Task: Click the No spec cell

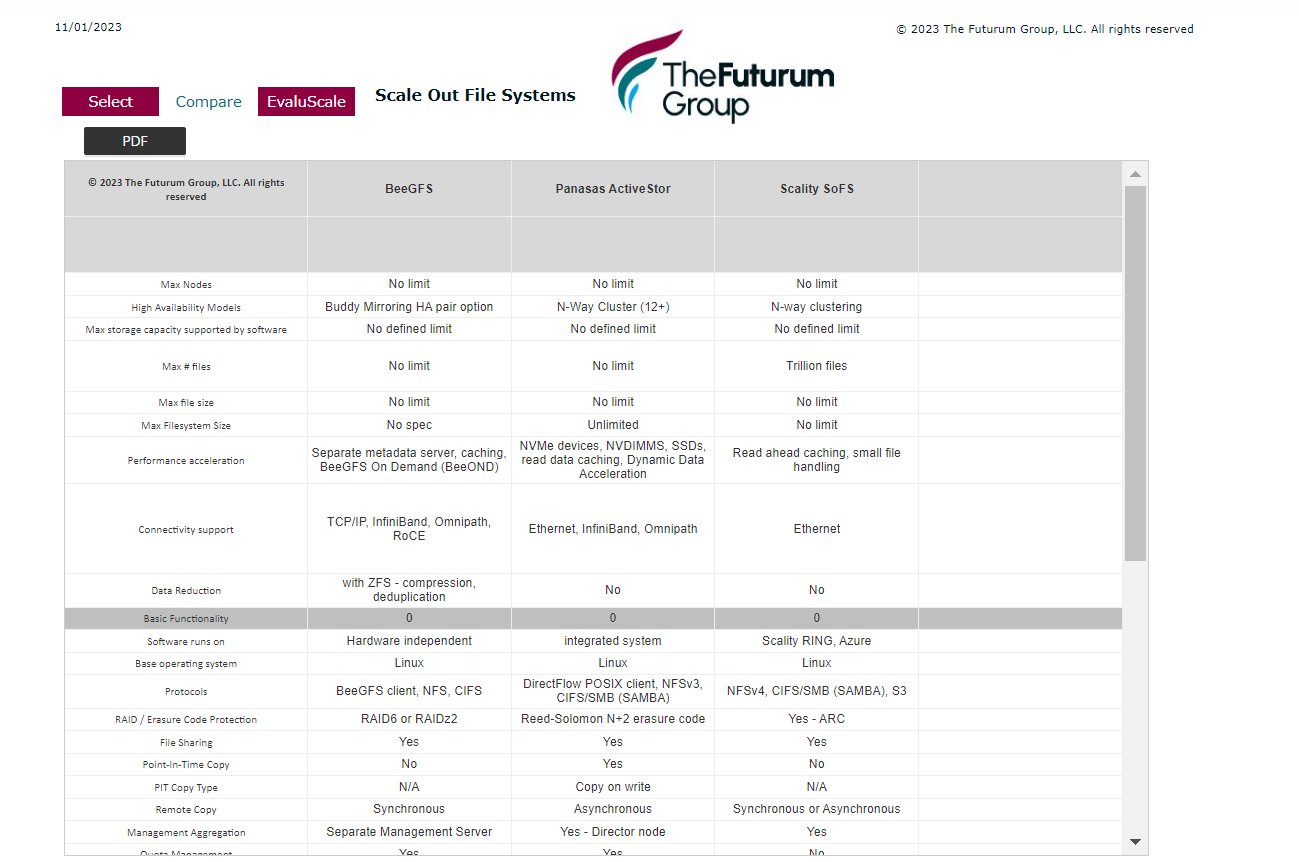Action: coord(409,425)
